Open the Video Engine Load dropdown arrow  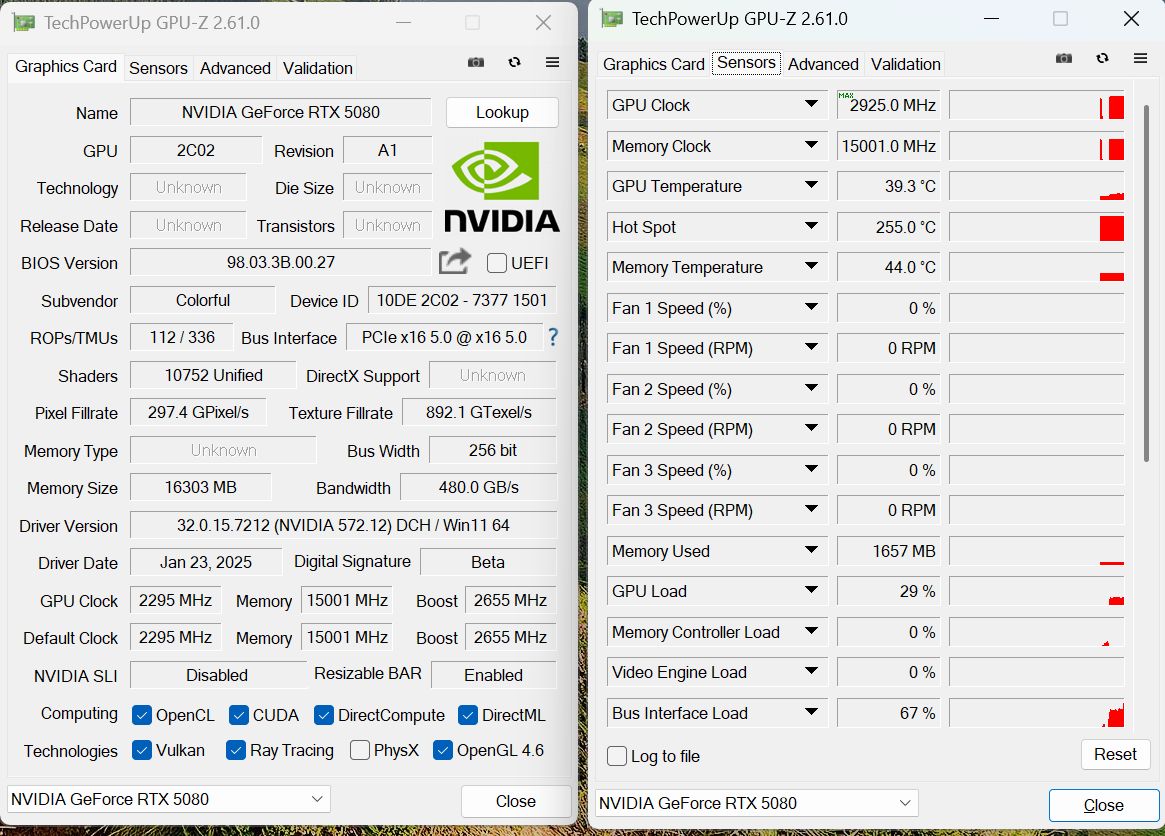click(x=811, y=671)
